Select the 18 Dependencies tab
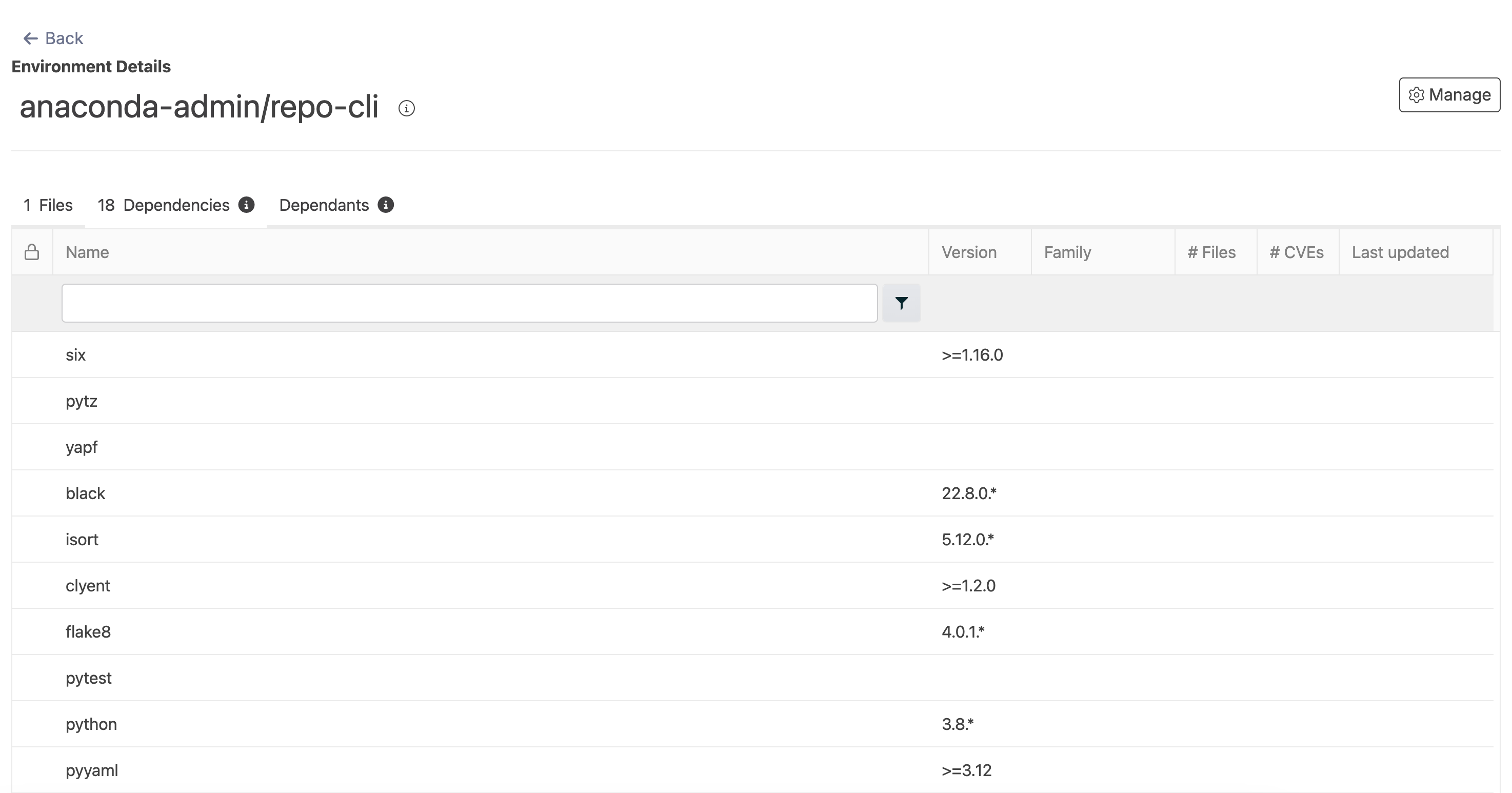Viewport: 1512px width, 793px height. (x=164, y=205)
